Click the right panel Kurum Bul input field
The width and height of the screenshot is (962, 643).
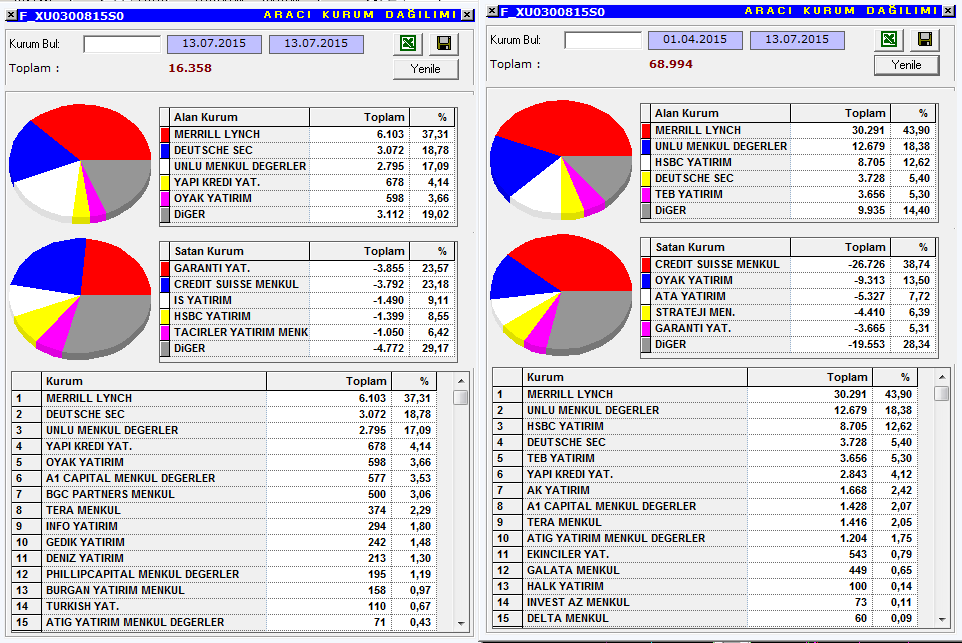[x=602, y=40]
